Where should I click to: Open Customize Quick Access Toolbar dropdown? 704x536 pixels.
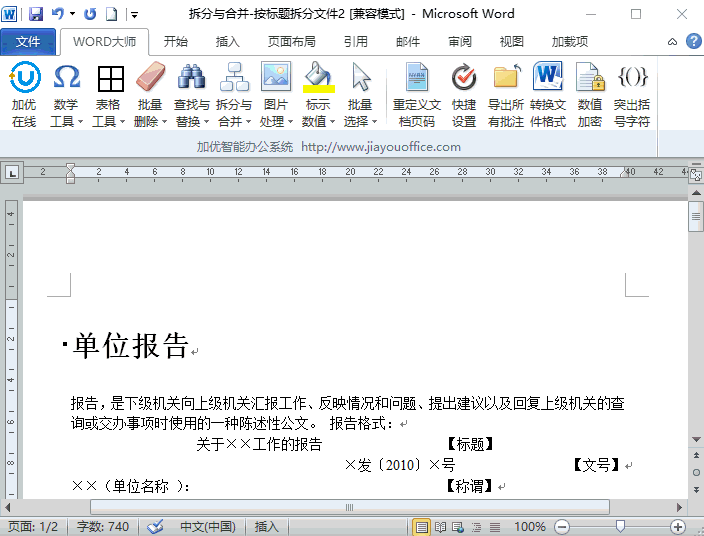pyautogui.click(x=134, y=15)
